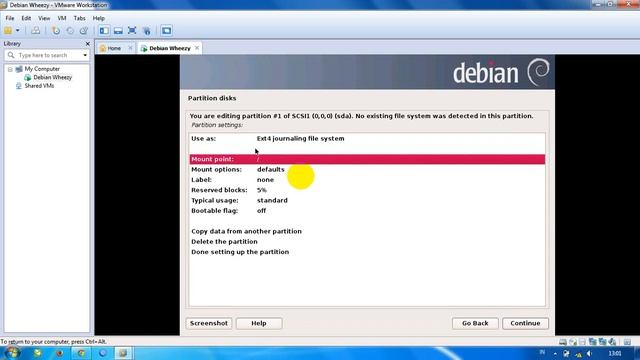
Task: Open the View menu
Action: [x=44, y=18]
